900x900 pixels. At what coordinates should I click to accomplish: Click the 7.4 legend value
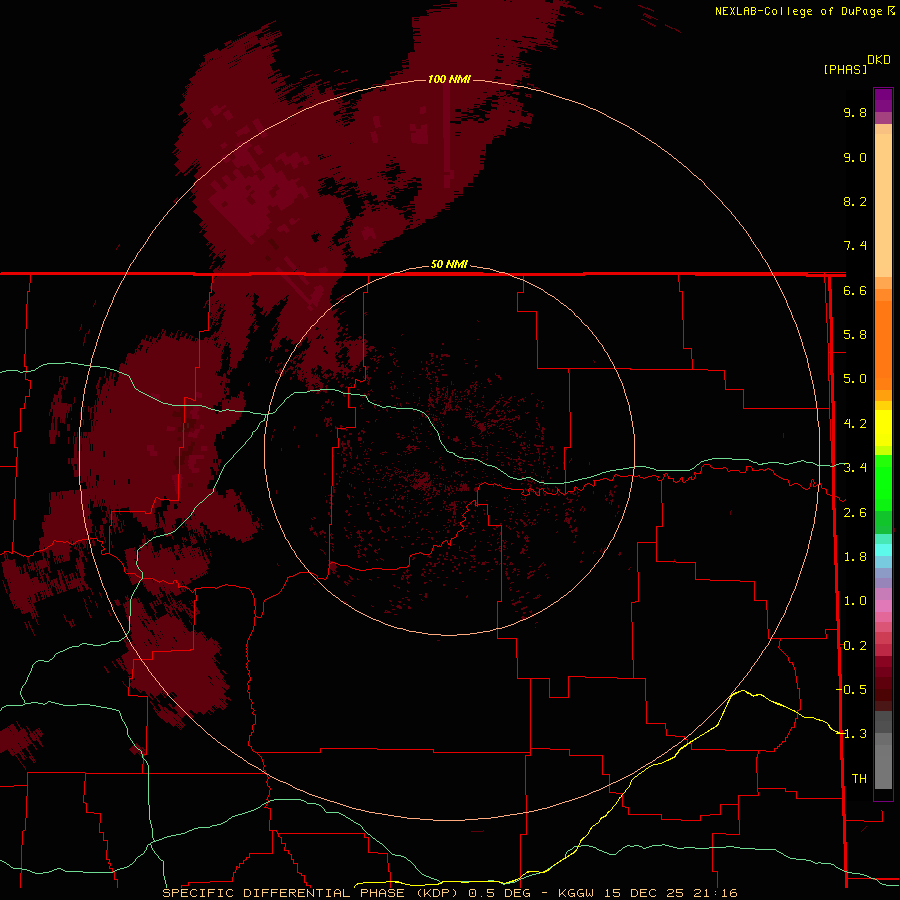point(855,246)
